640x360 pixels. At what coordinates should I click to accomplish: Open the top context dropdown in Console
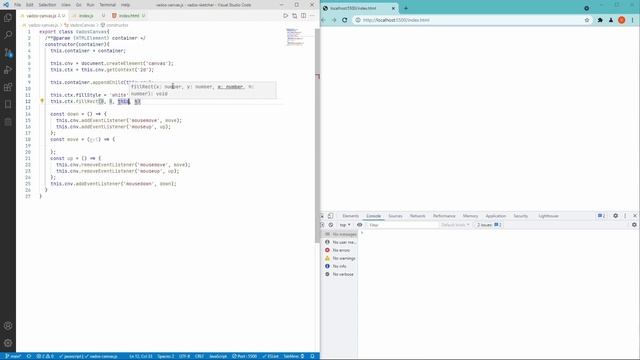coord(345,225)
